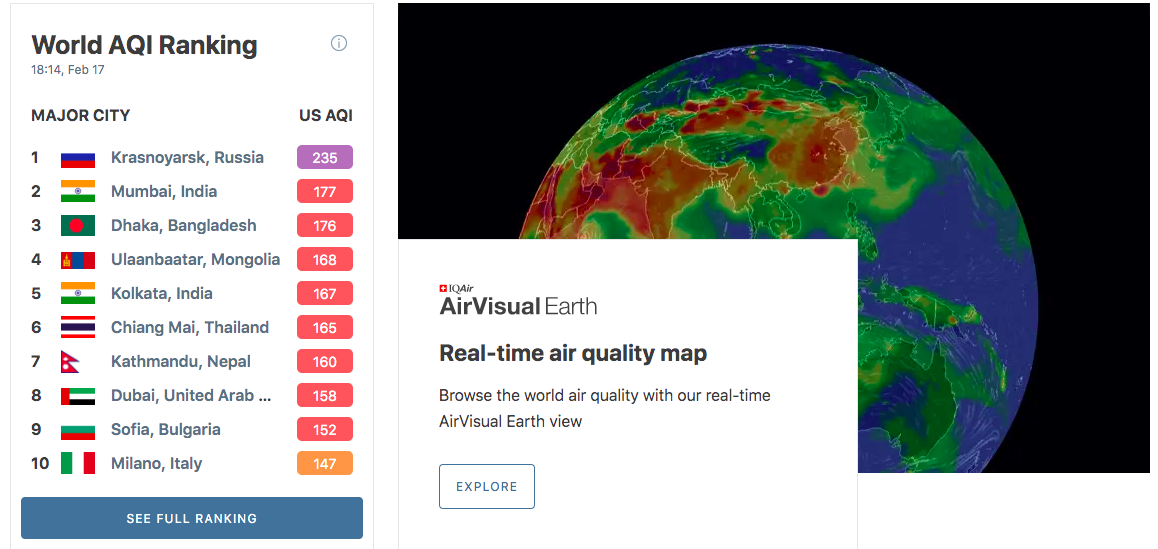The image size is (1158, 549).
Task: Click the MAJOR CITY column header
Action: (x=80, y=115)
